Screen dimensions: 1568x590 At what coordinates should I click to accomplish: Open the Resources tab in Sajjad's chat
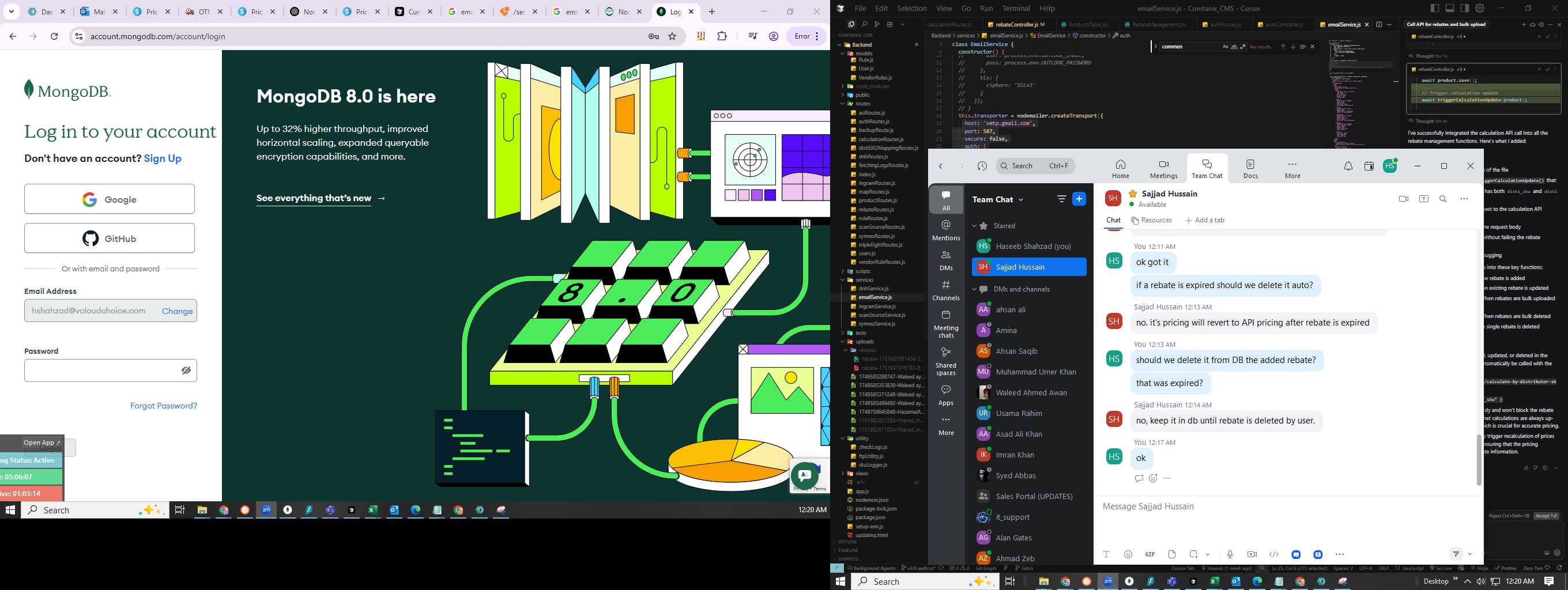pos(1151,220)
